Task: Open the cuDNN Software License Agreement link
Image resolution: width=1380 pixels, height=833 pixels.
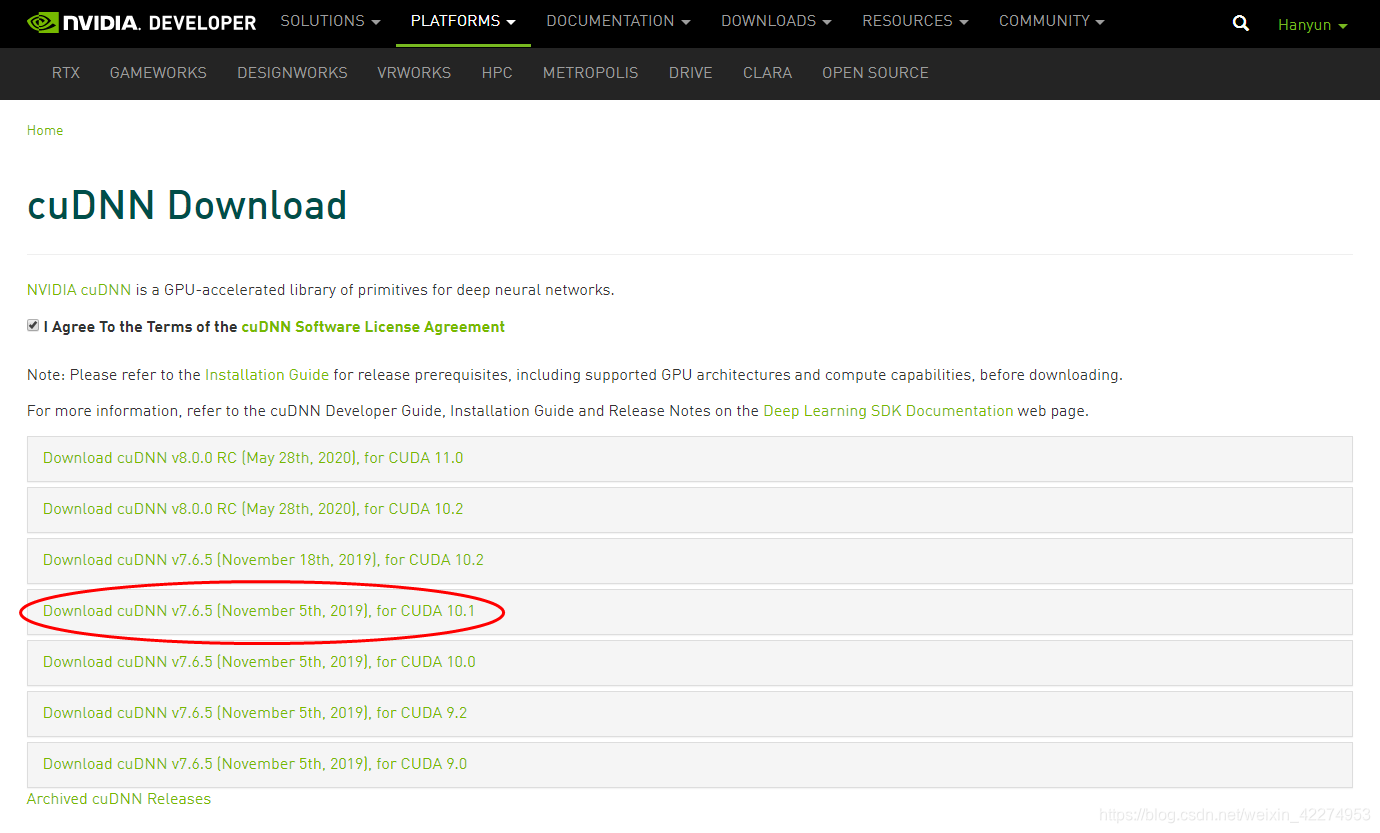Action: point(373,327)
